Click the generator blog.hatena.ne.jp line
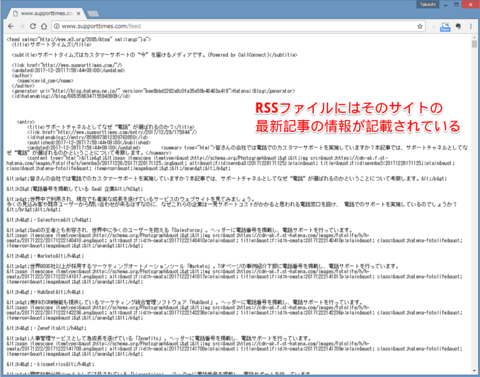480x377 pixels. tap(153, 91)
